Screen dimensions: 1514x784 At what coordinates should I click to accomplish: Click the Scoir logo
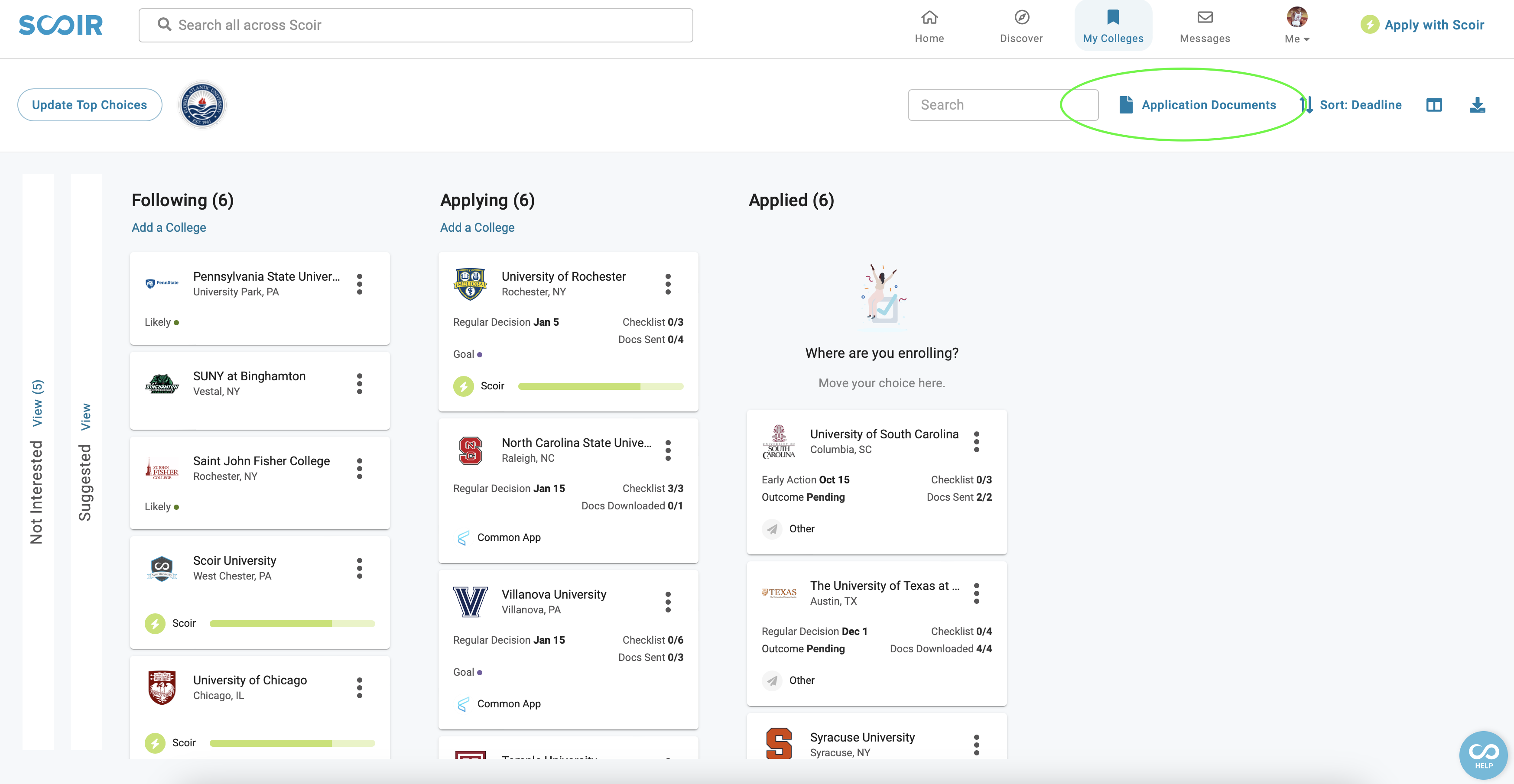61,25
